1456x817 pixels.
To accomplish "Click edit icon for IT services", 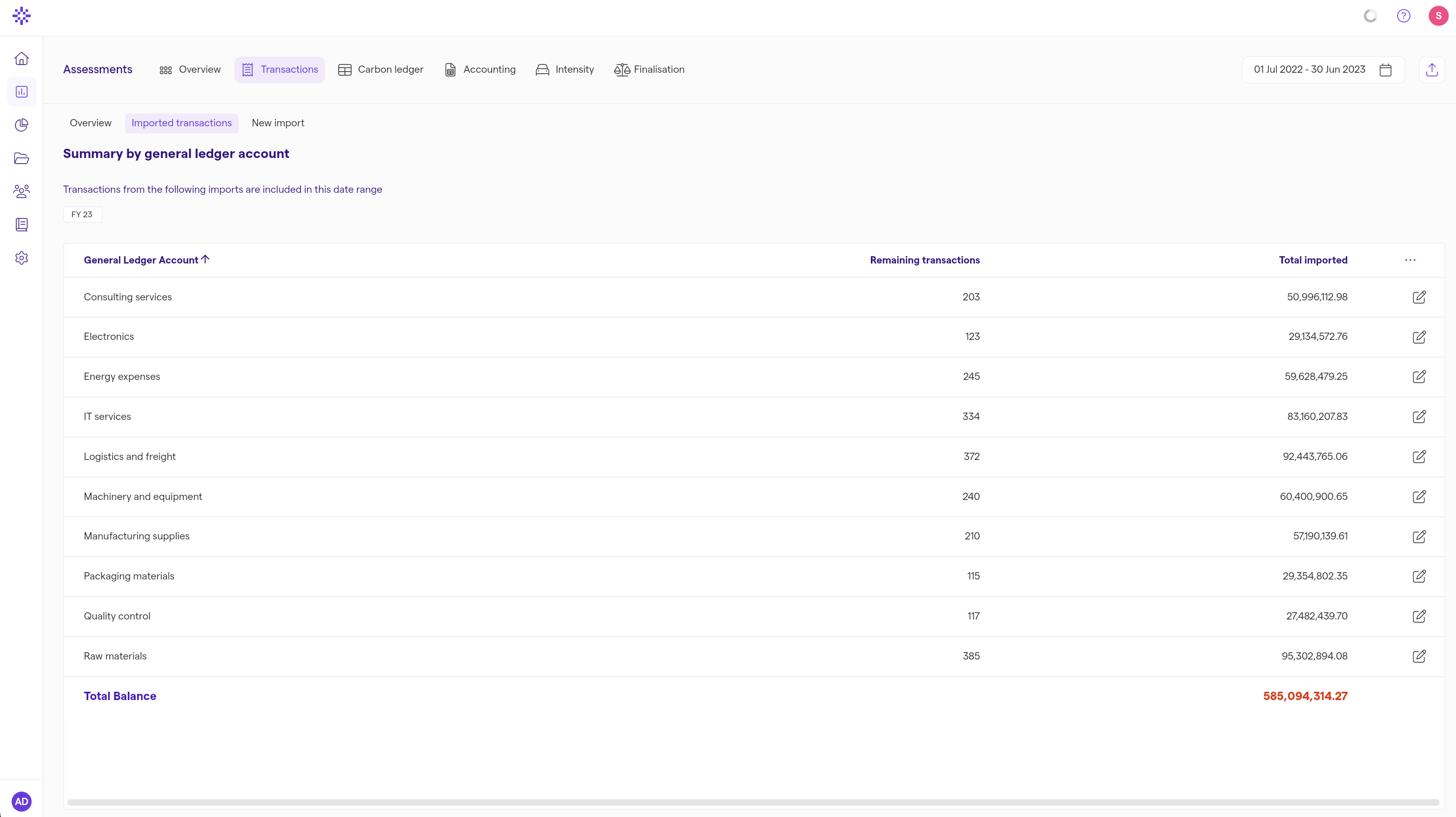I will pyautogui.click(x=1419, y=417).
